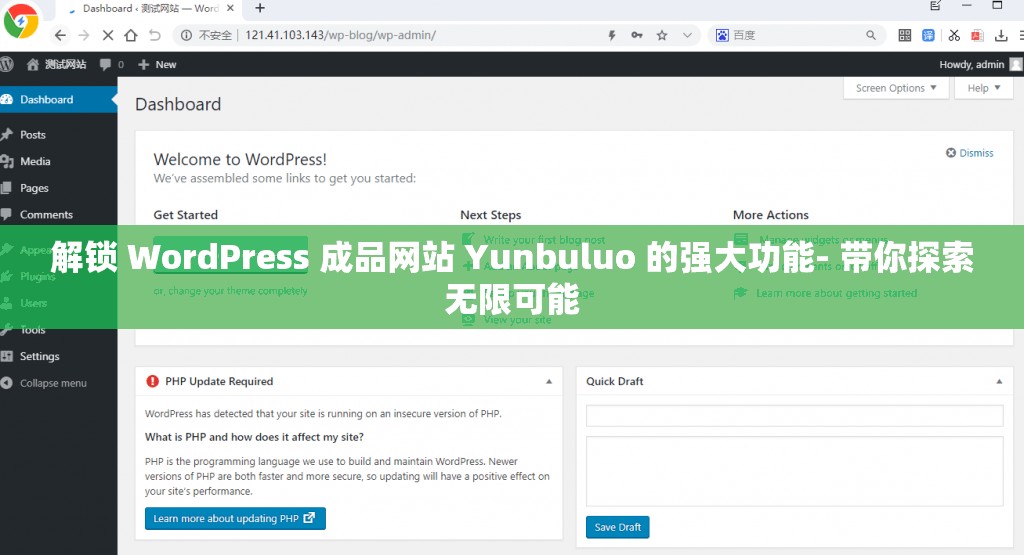
Task: Click the browser forward arrow
Action: pos(84,35)
